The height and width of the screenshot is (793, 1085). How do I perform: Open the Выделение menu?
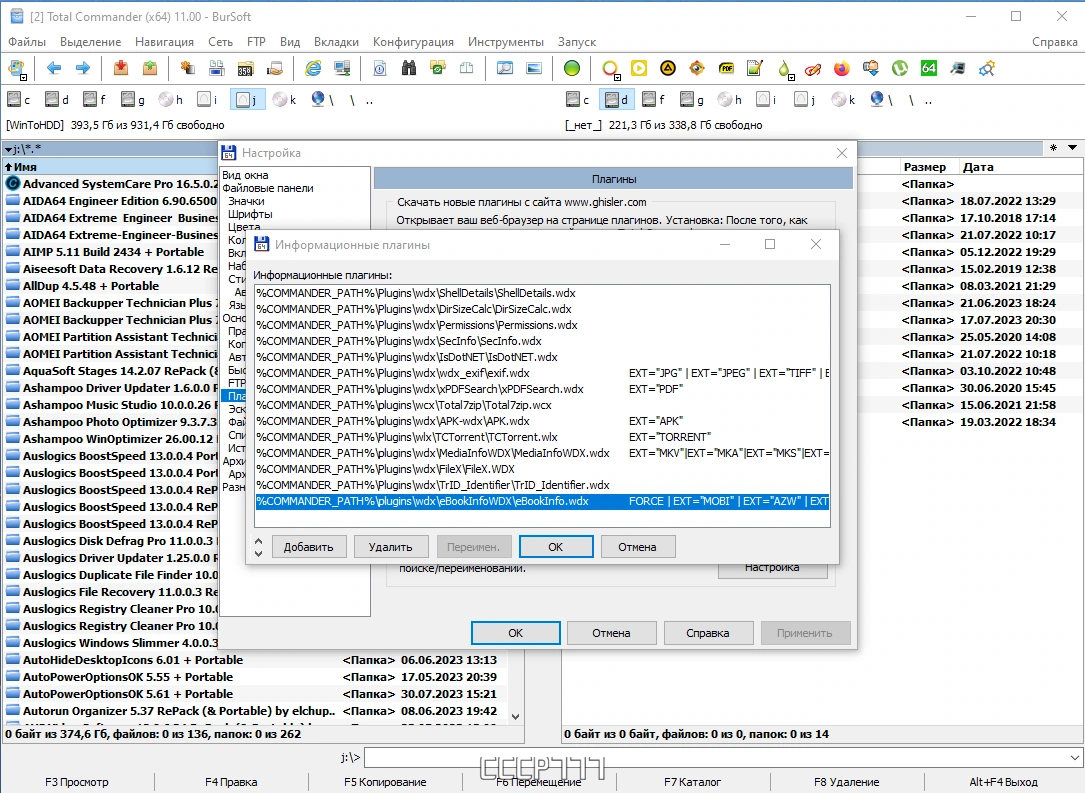tap(90, 42)
